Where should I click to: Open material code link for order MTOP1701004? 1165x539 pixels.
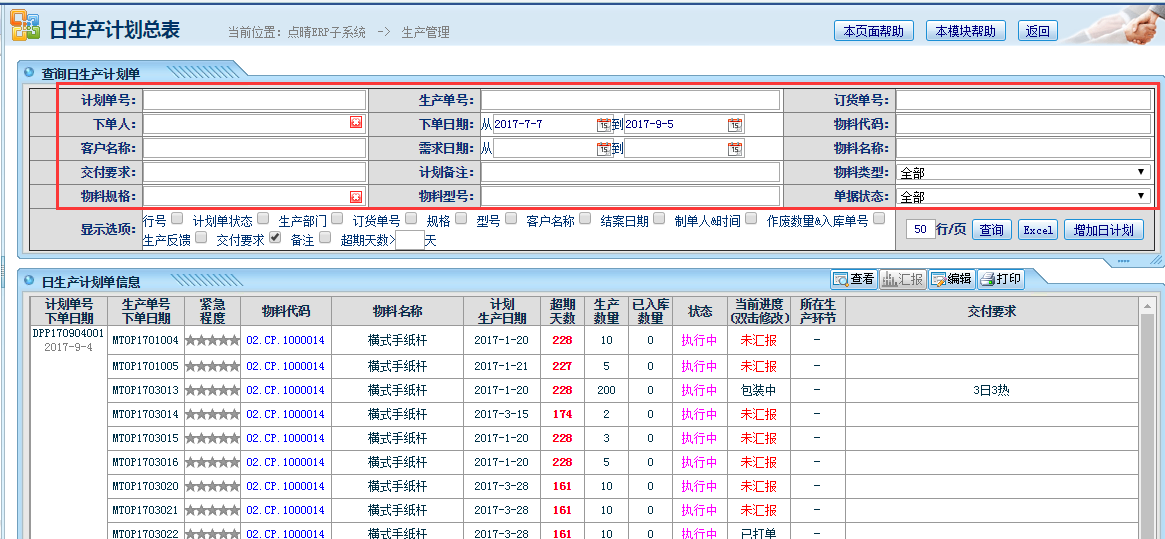pos(285,341)
